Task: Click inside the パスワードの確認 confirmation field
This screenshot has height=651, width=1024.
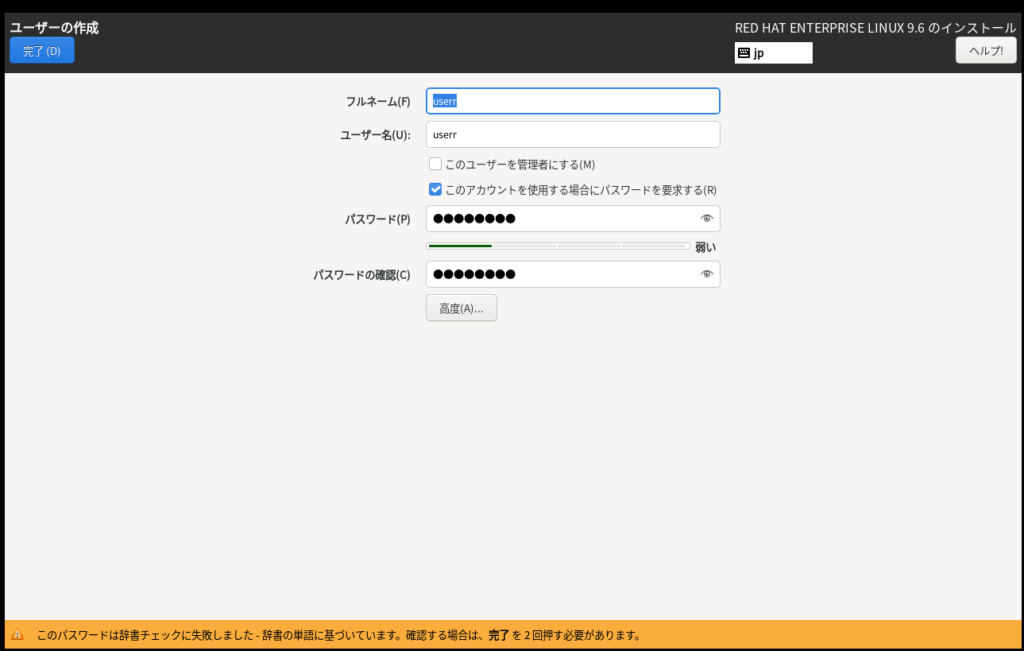Action: click(560, 274)
